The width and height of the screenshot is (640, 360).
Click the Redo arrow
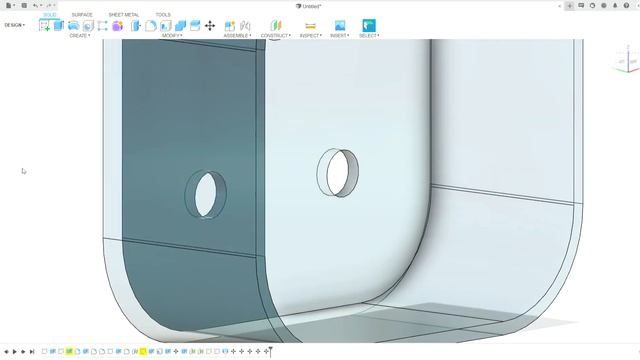49,6
